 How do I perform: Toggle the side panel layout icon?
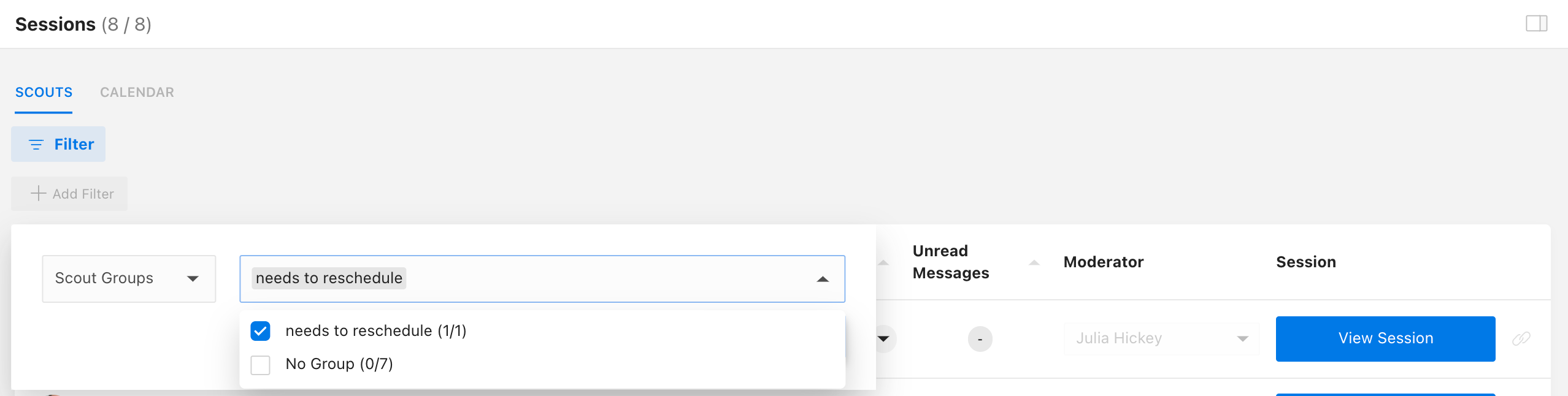[1536, 24]
